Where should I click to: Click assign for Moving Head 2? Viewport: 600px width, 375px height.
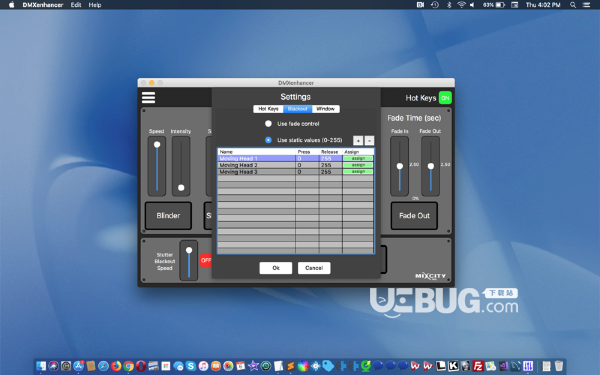click(x=358, y=165)
